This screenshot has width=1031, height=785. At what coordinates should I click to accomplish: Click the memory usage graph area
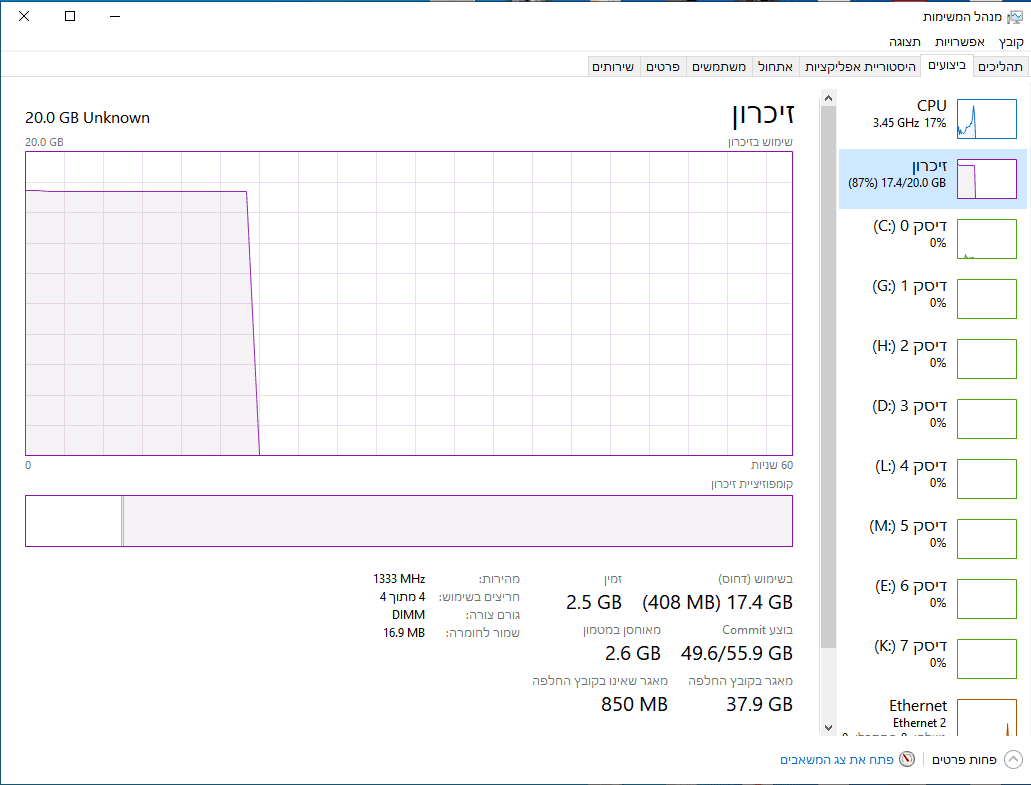(409, 303)
